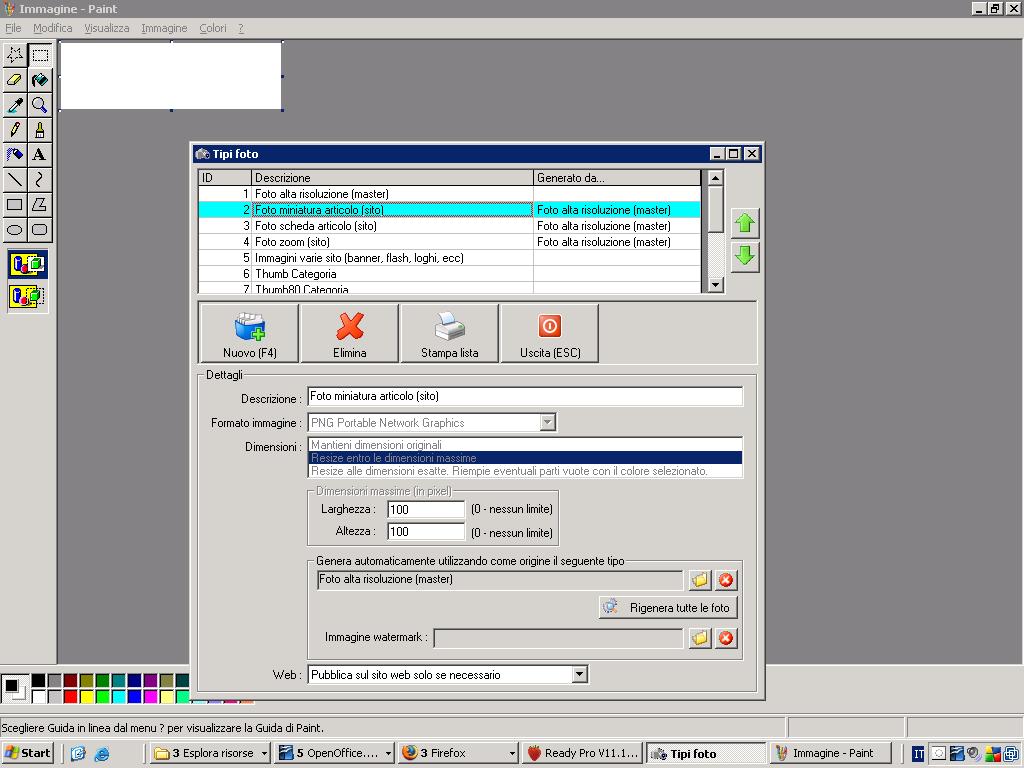Image resolution: width=1024 pixels, height=768 pixels.
Task: Click the Internet Explorer quick launch icon
Action: [102, 754]
